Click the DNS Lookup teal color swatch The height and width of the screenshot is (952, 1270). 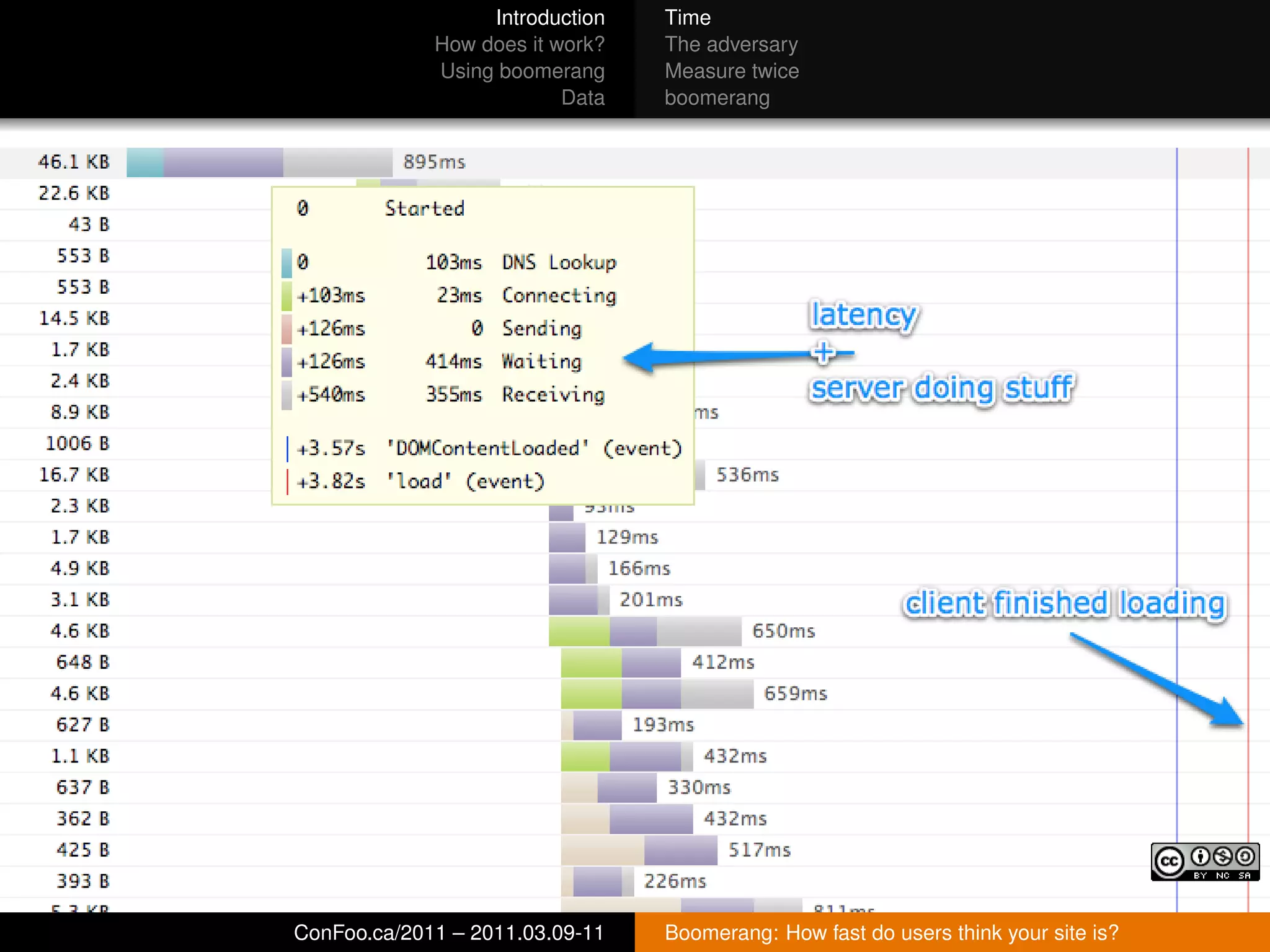click(286, 263)
